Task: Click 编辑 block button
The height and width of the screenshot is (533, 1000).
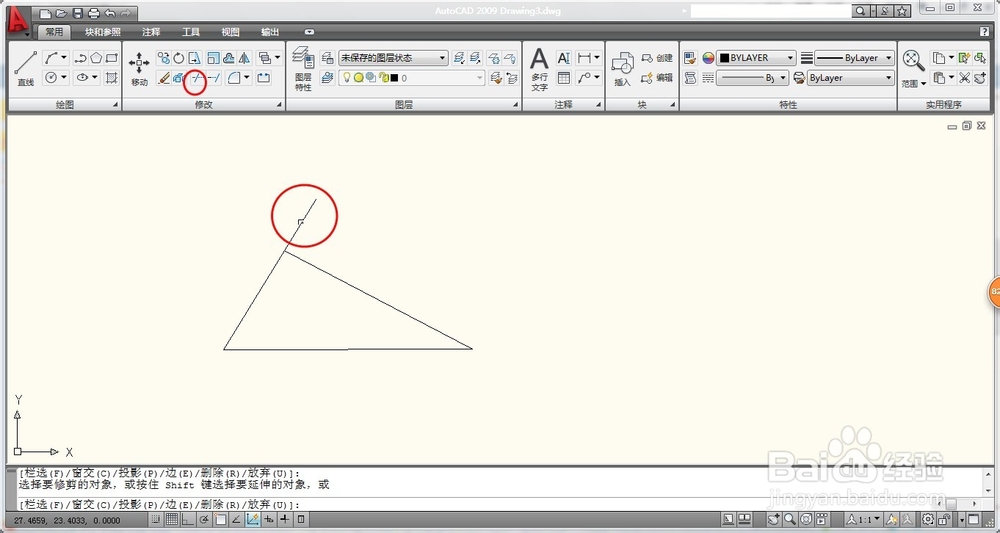Action: coord(657,78)
